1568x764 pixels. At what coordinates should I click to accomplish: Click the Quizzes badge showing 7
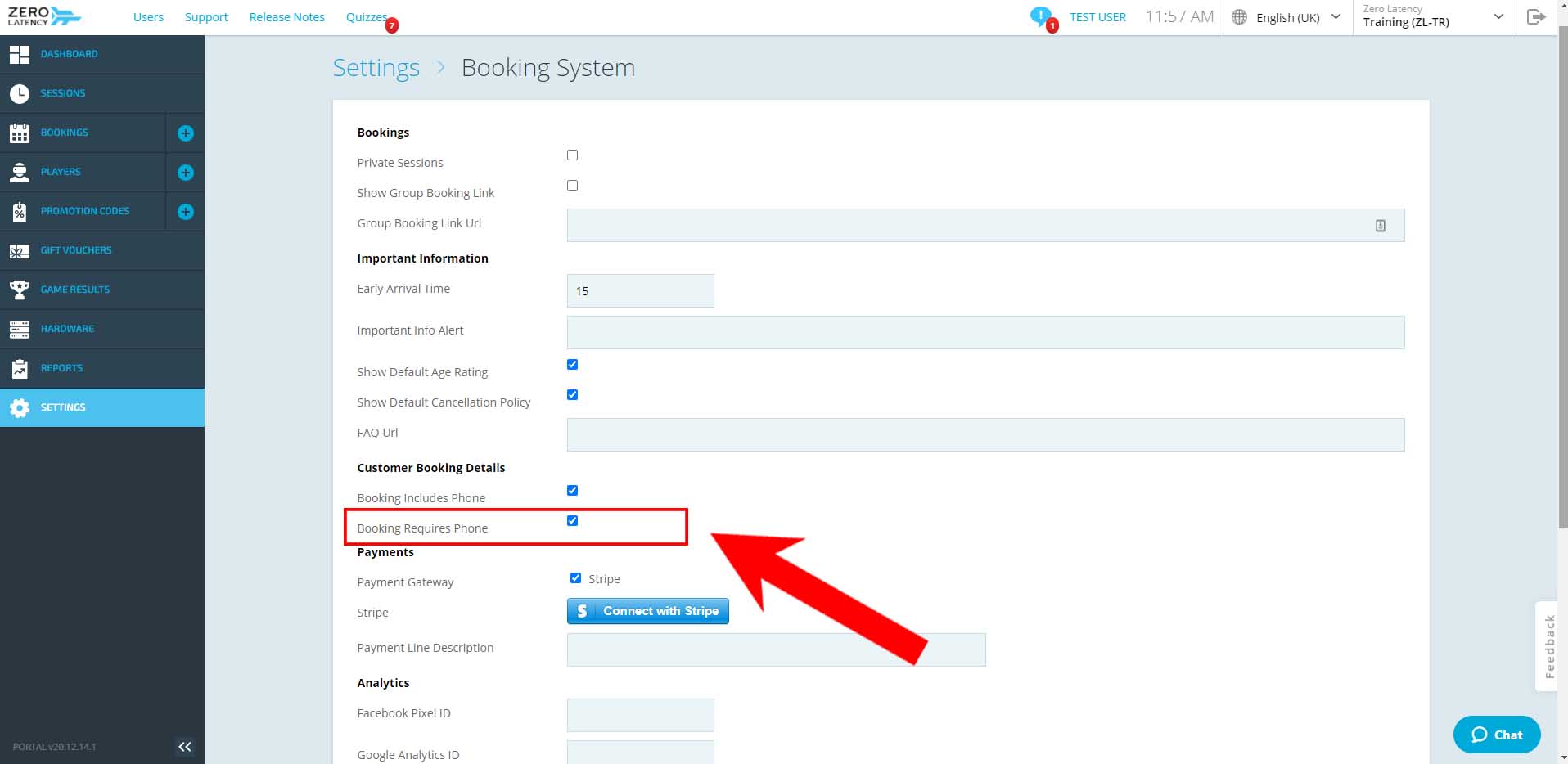392,25
